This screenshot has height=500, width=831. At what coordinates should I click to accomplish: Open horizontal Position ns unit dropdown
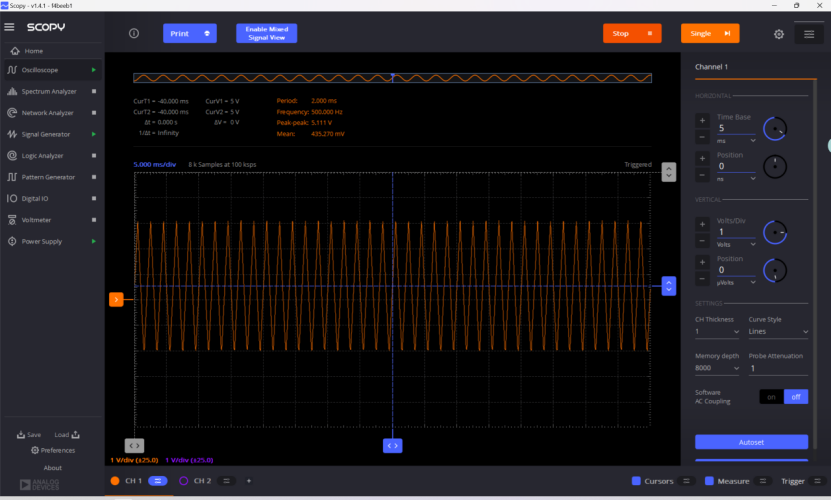736,179
